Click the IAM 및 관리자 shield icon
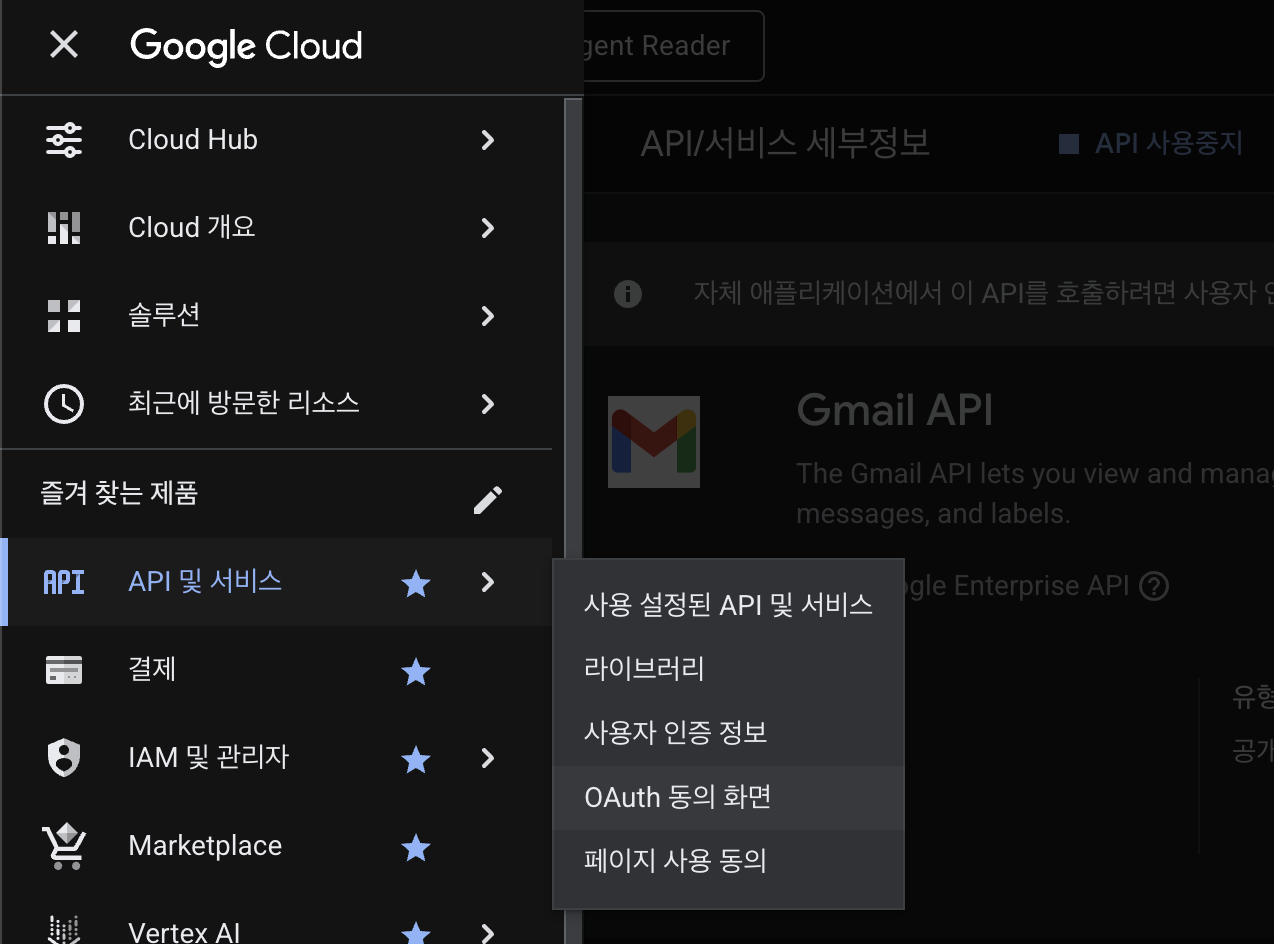 coord(65,757)
